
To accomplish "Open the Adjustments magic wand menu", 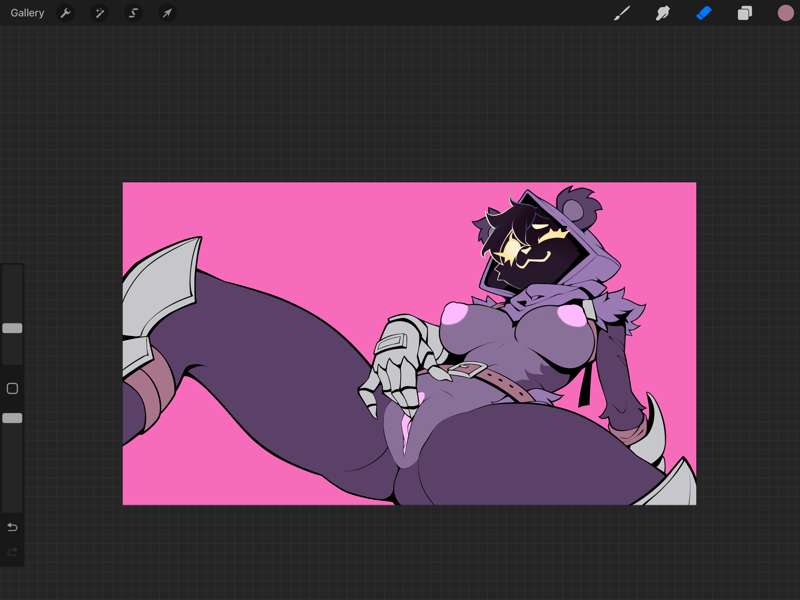I will point(99,13).
